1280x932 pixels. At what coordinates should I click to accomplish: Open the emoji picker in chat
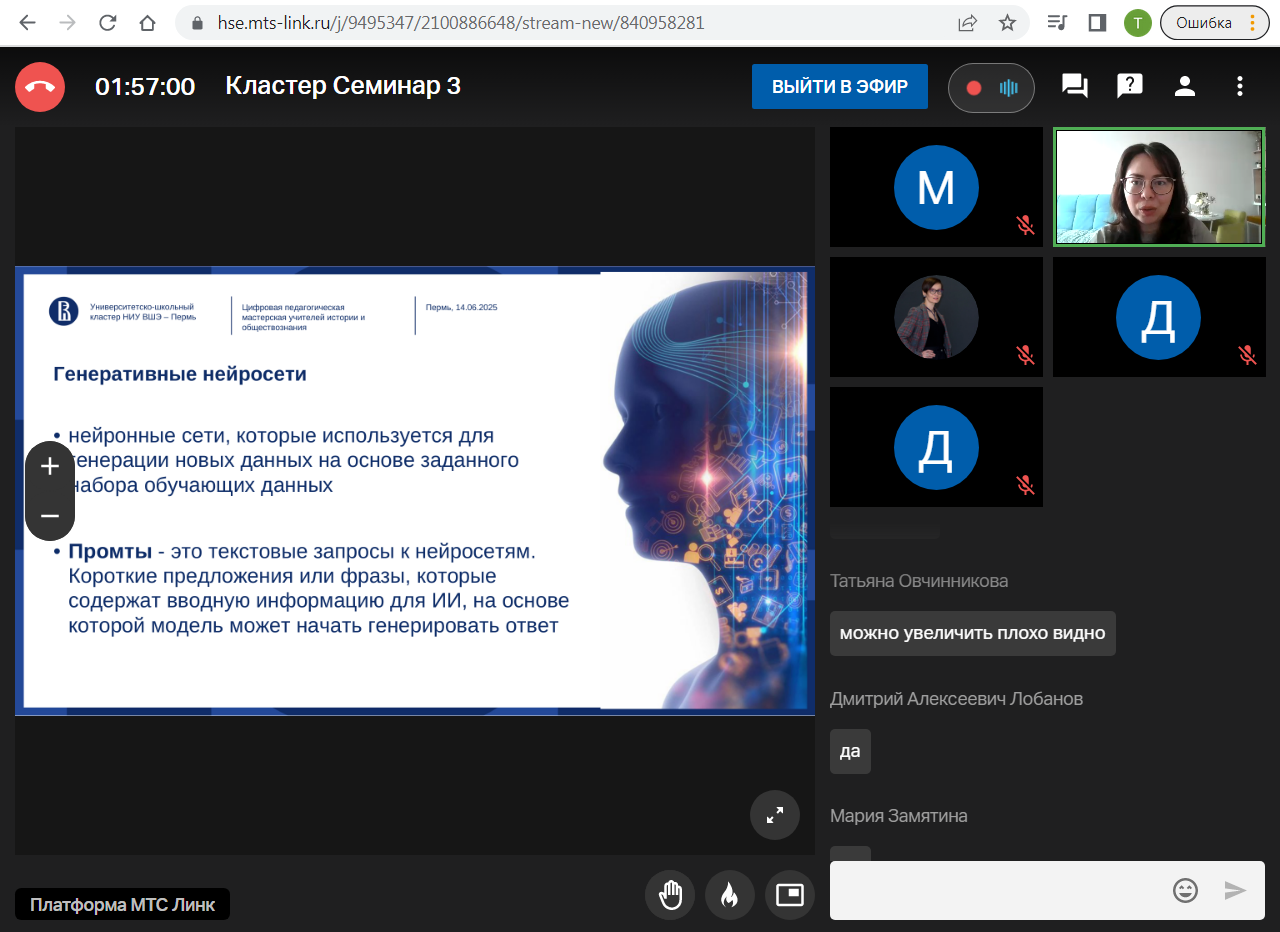click(x=1185, y=890)
